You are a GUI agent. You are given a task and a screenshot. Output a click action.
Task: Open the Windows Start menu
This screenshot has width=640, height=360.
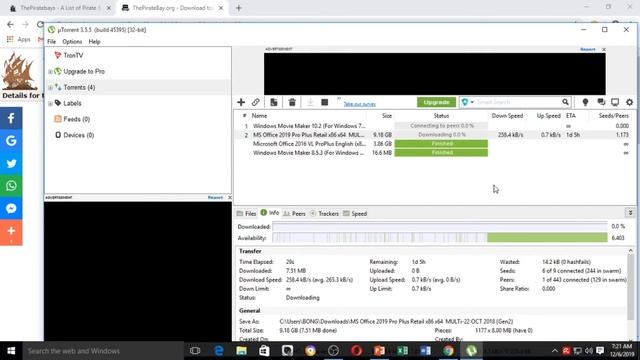[x=11, y=351]
